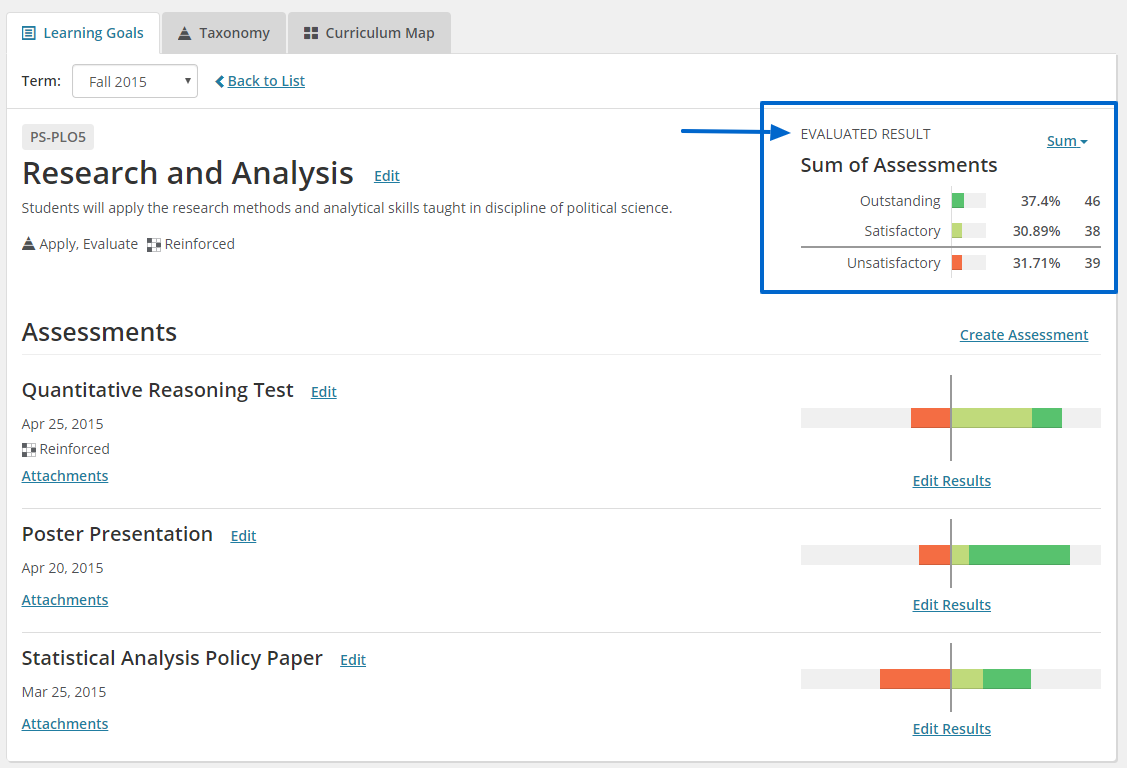
Task: Edit Results for Quantitative Reasoning Test
Action: (952, 481)
